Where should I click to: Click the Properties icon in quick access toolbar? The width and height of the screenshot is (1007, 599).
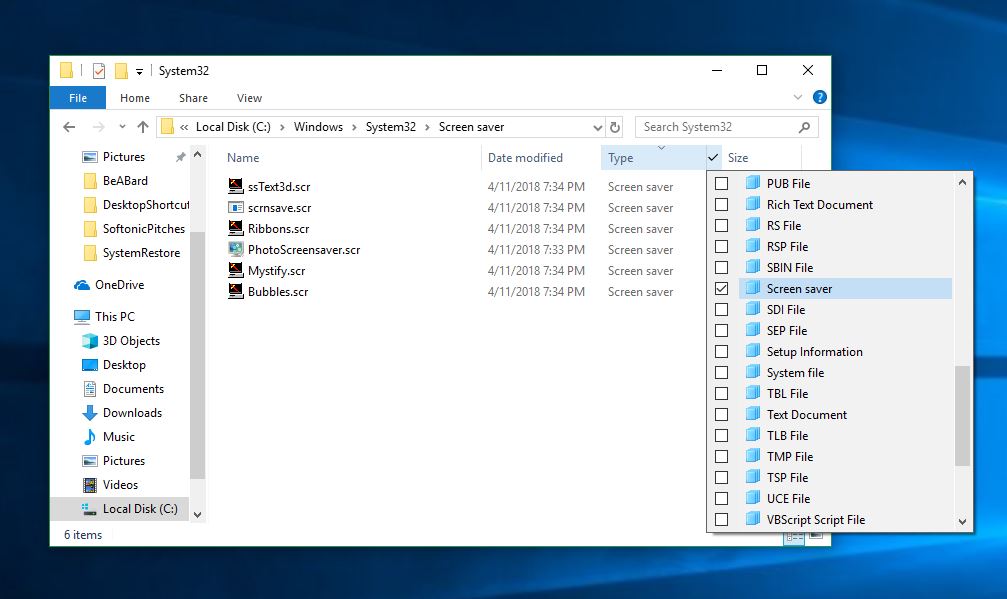(98, 71)
